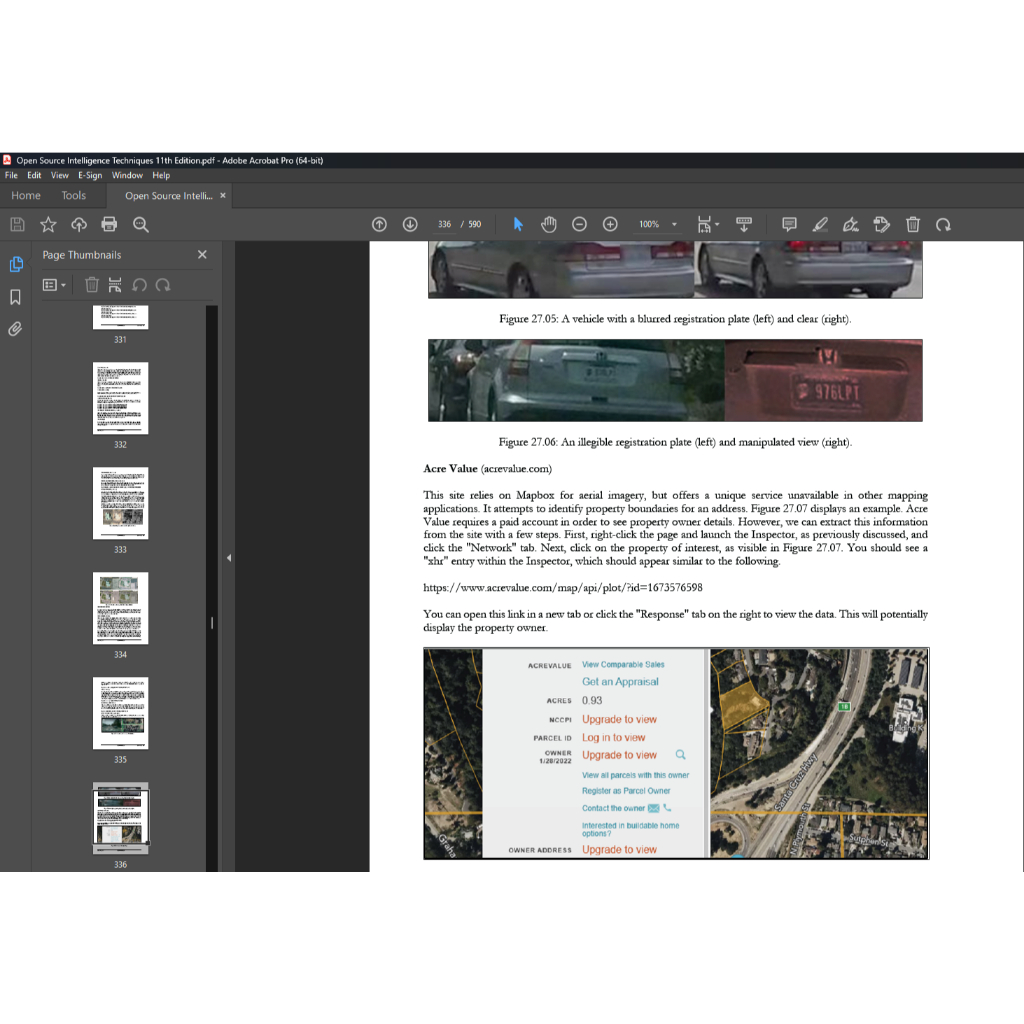Viewport: 1024px width, 1024px height.
Task: Collapse the navigation pane divider arrow
Action: pyautogui.click(x=228, y=558)
